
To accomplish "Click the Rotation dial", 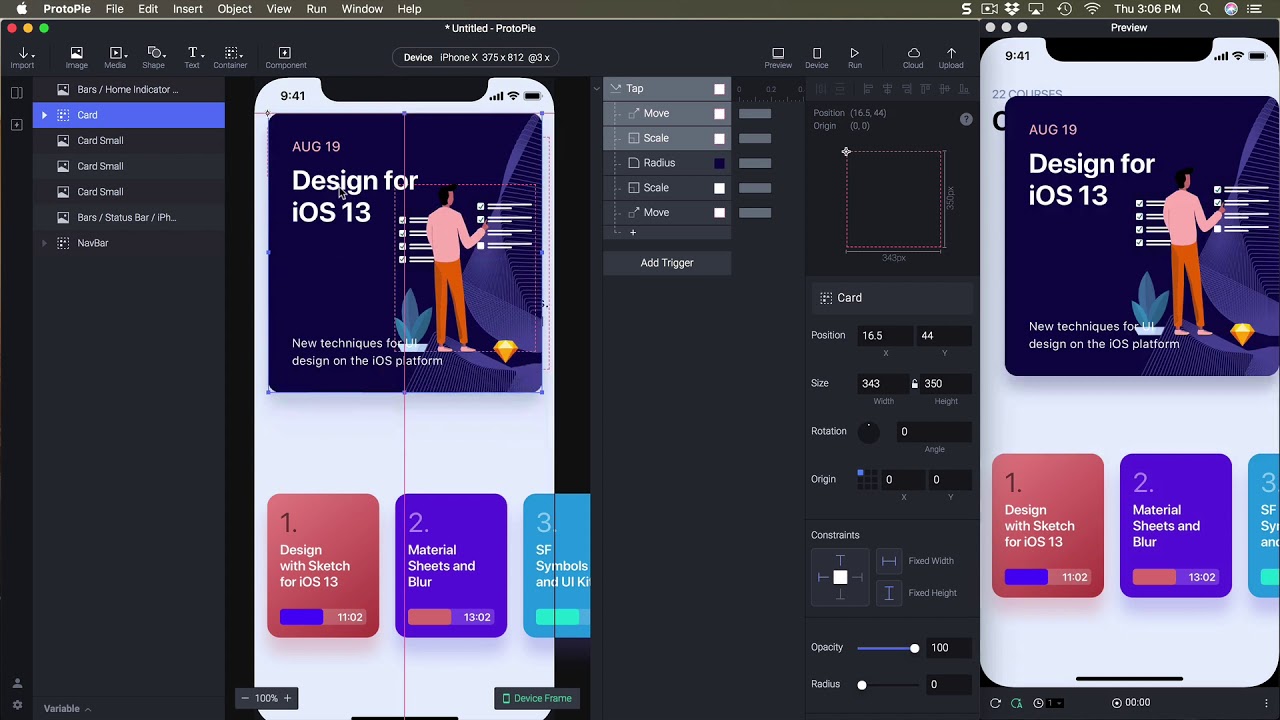I will tap(868, 432).
